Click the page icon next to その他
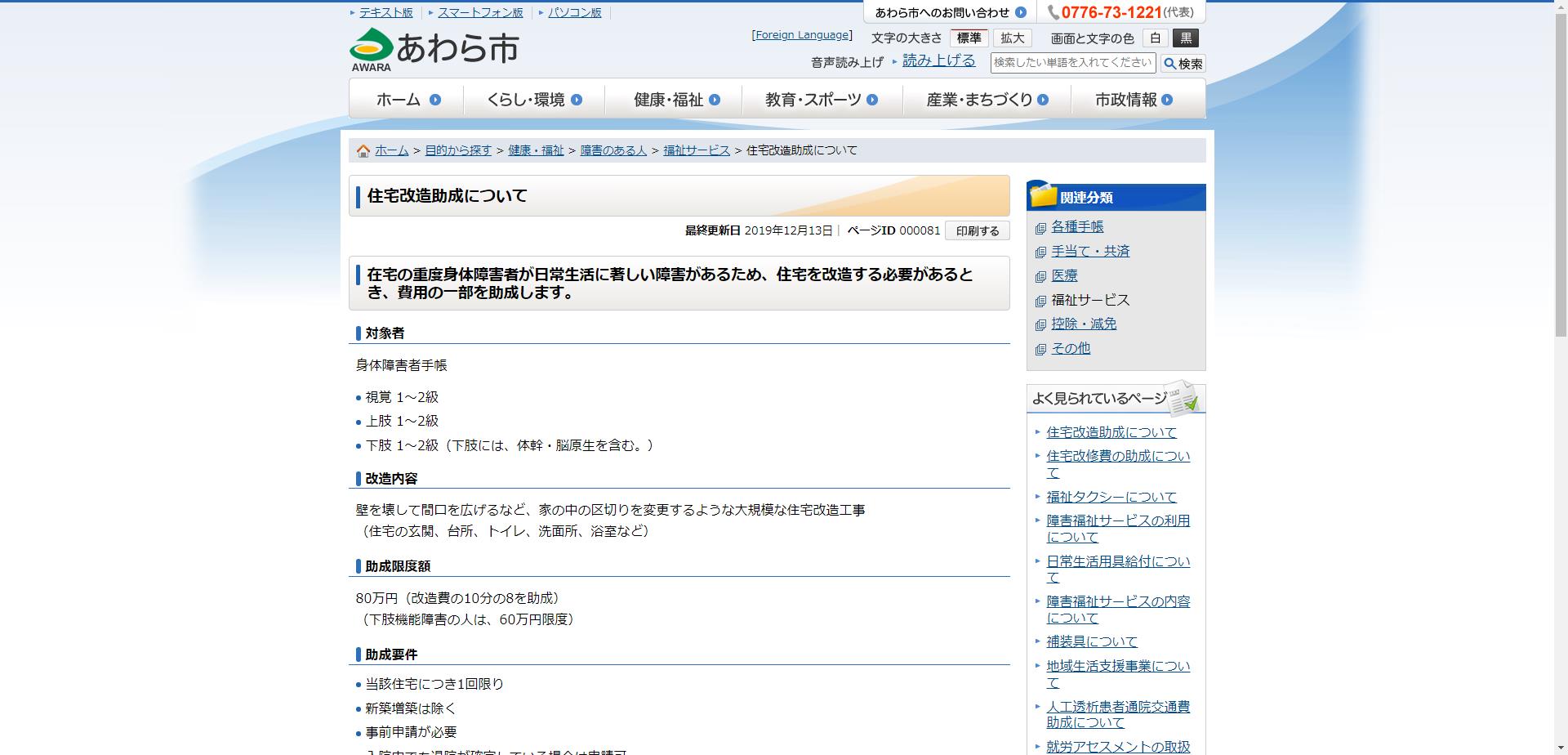The image size is (1568, 755). pos(1040,350)
